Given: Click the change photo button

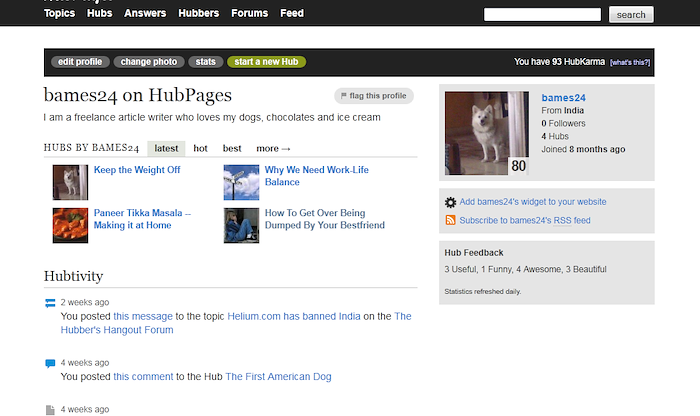Looking at the screenshot, I should (x=149, y=62).
